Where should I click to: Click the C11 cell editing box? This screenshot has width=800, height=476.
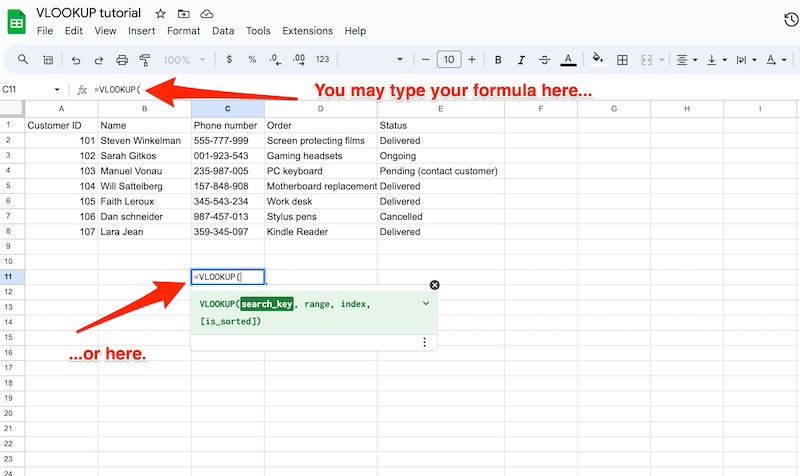[228, 277]
